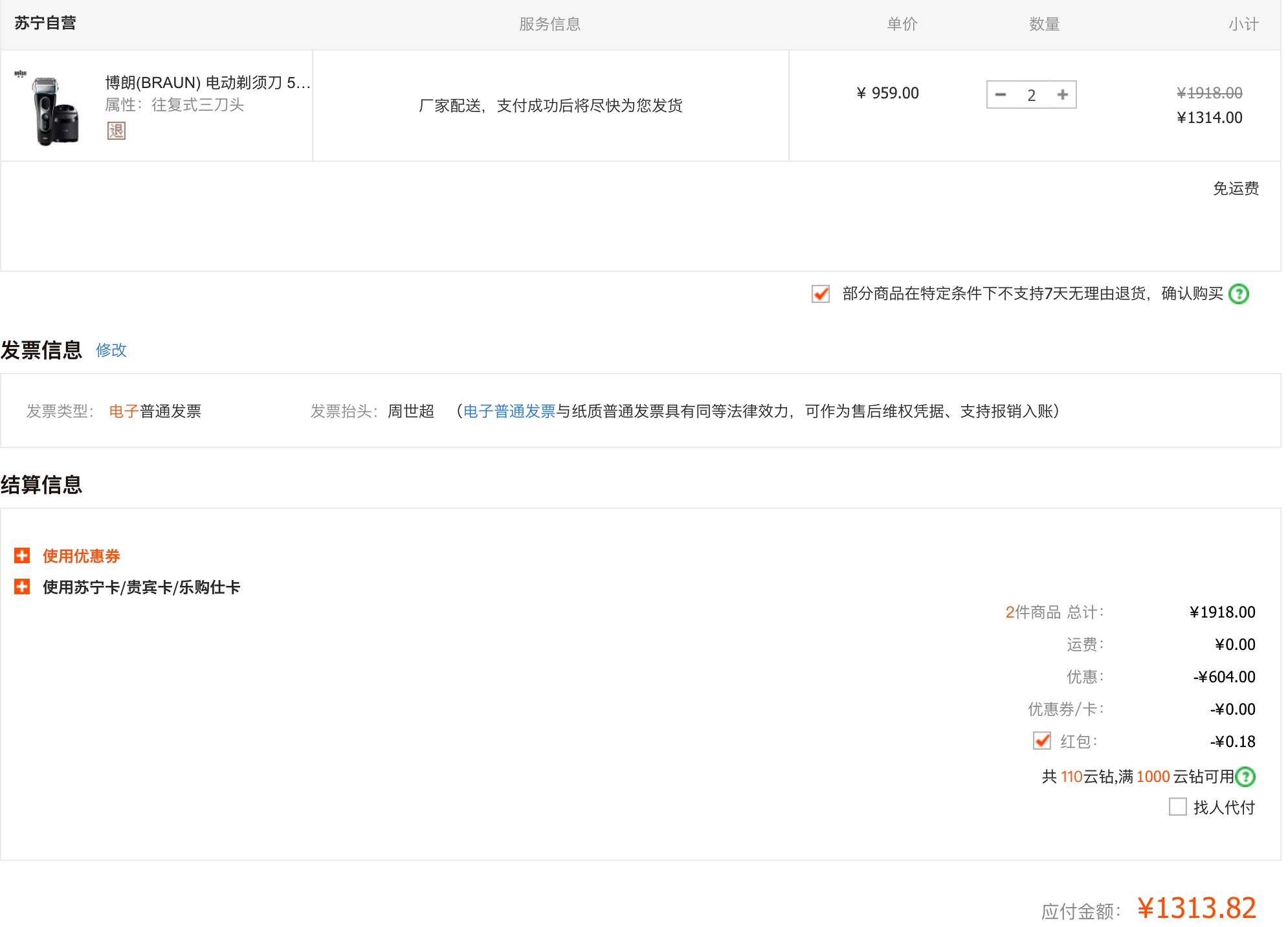Uncheck the 7天无理由退货 confirmation checkbox
Image resolution: width=1288 pixels, height=927 pixels.
(x=821, y=294)
